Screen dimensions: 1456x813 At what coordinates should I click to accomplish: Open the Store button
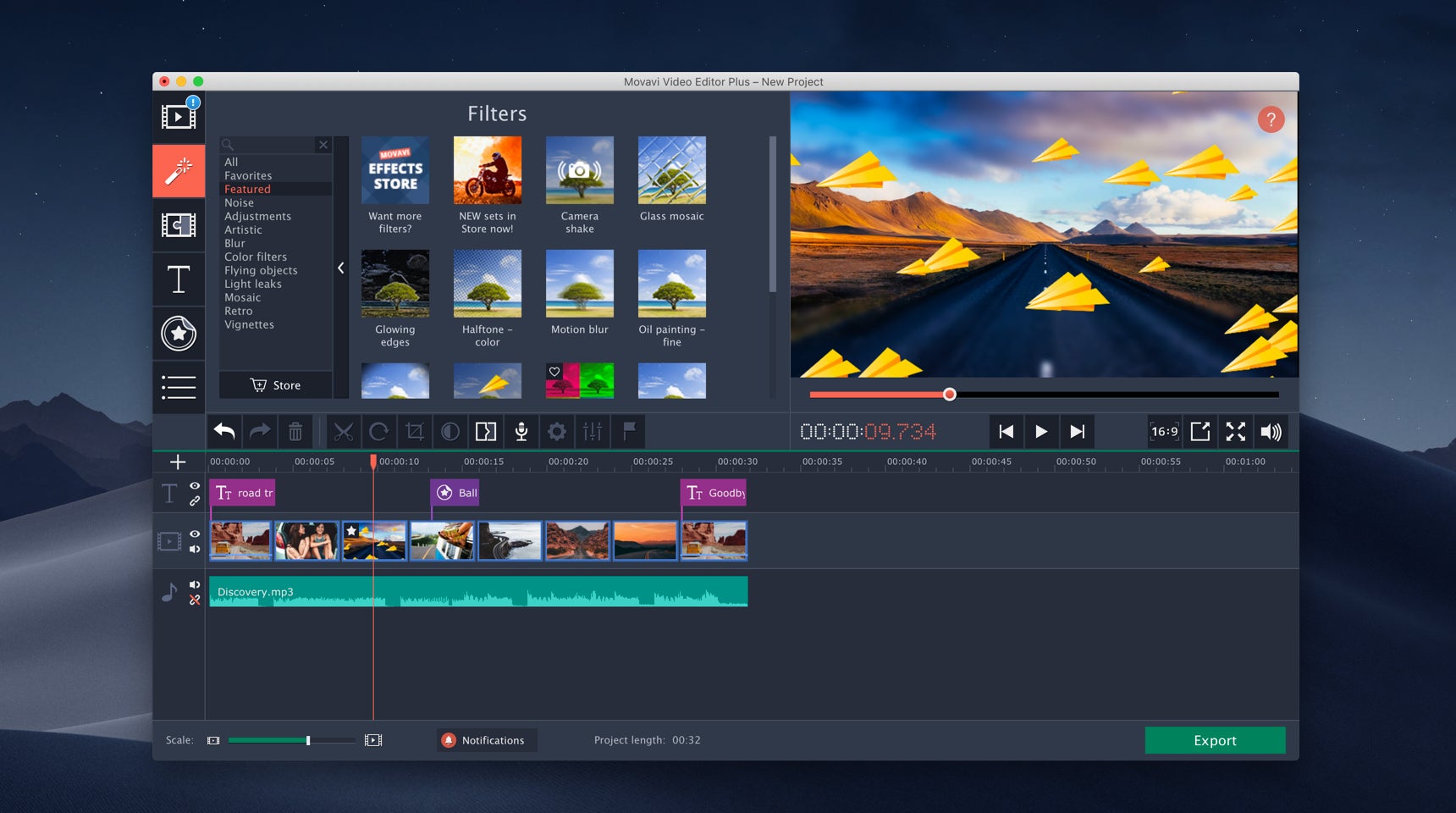tap(276, 385)
